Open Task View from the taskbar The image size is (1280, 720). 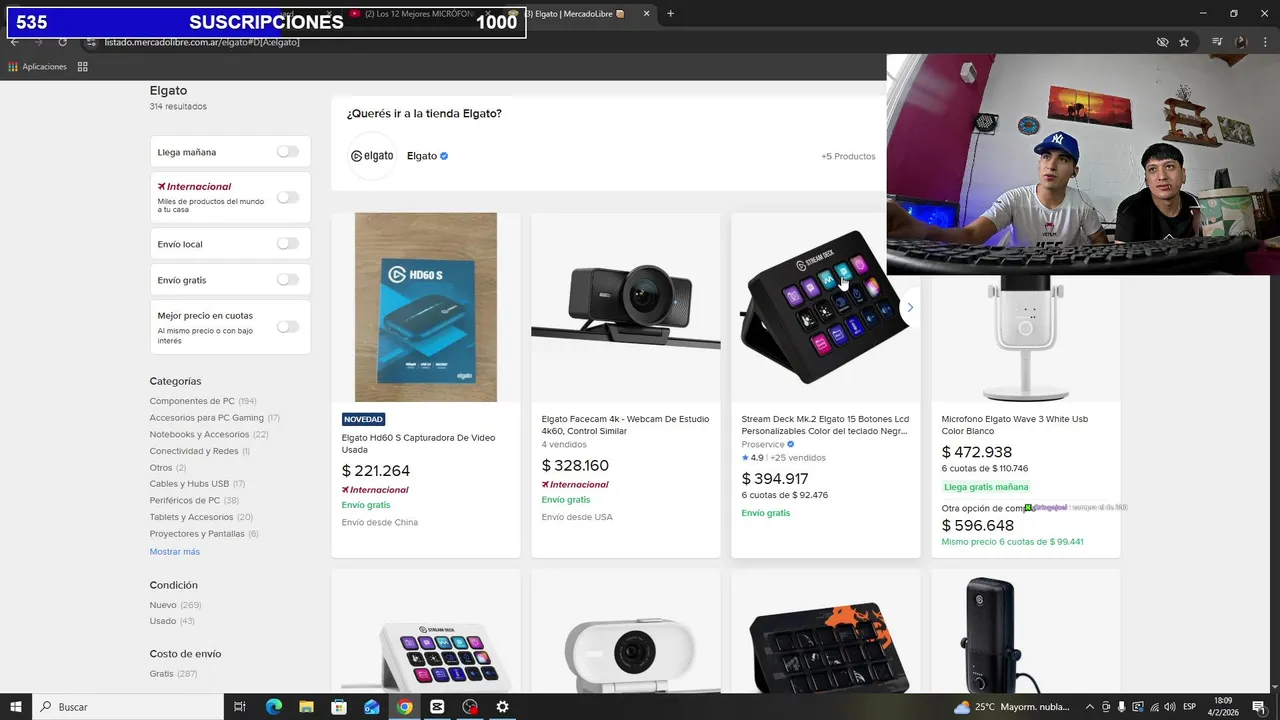pyautogui.click(x=240, y=707)
